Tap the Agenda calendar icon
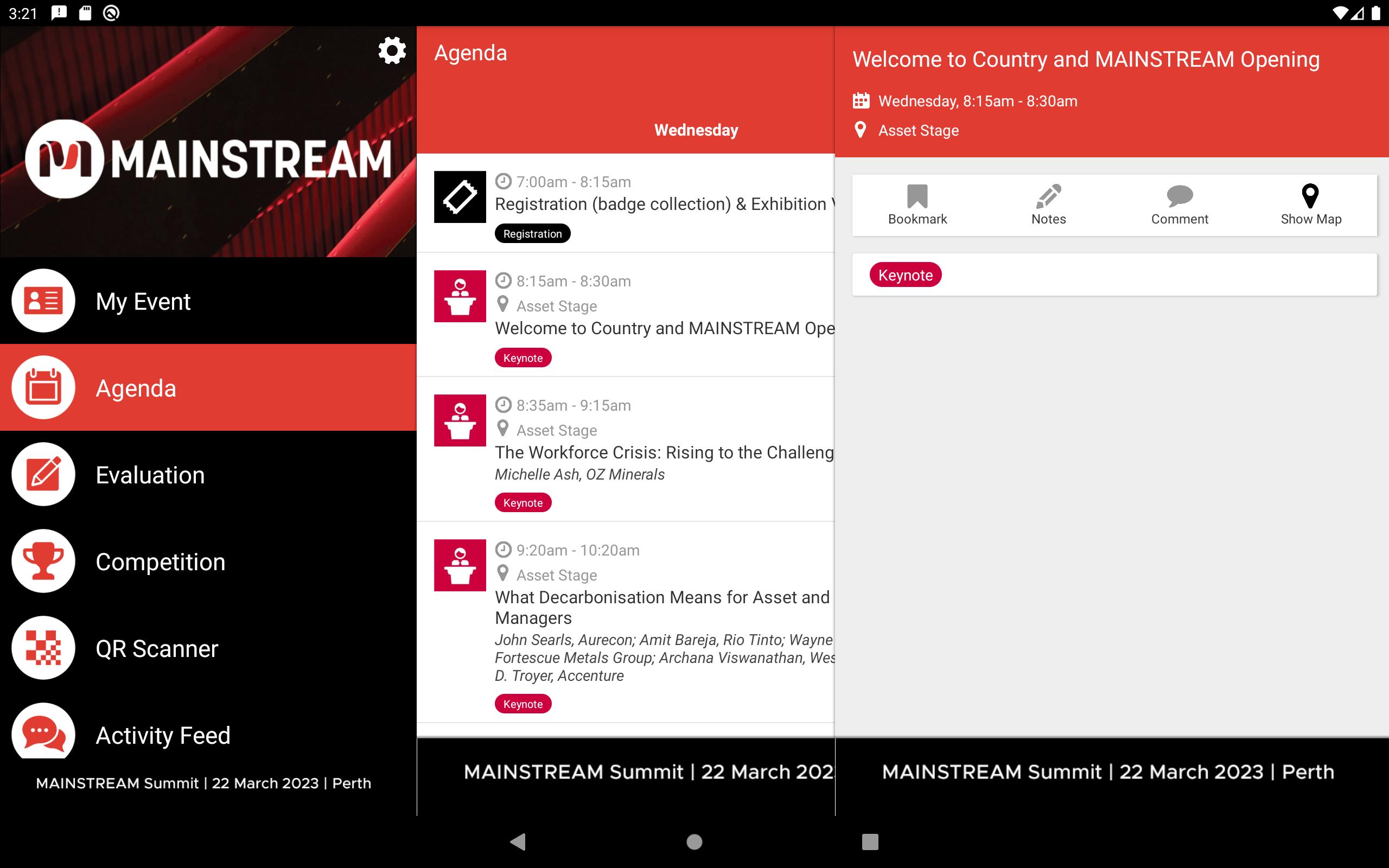Viewport: 1389px width, 868px height. tap(43, 387)
